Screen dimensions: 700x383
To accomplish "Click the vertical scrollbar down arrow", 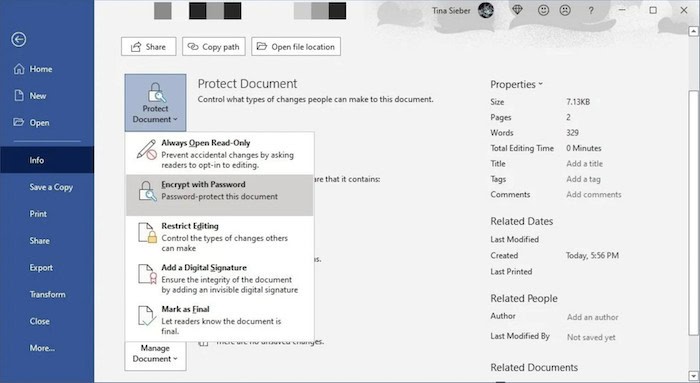I will point(693,375).
